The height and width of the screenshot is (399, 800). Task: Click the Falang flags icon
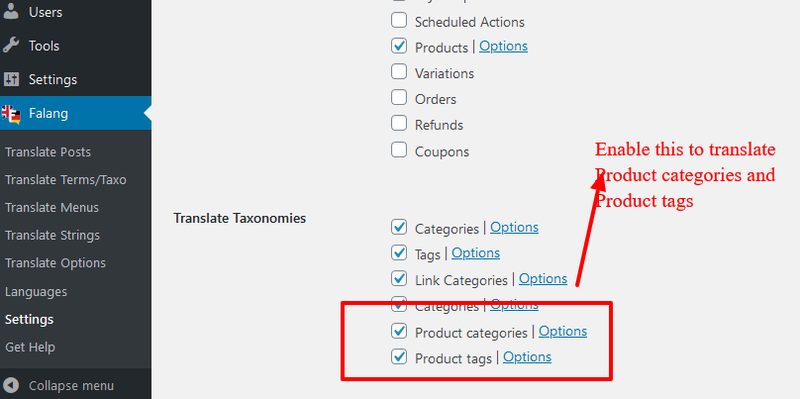[x=11, y=114]
